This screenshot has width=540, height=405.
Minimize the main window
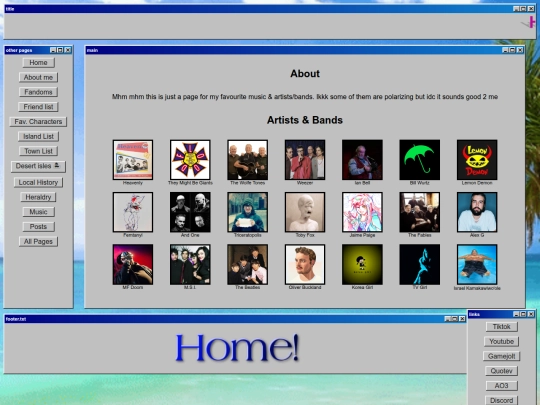(x=505, y=50)
